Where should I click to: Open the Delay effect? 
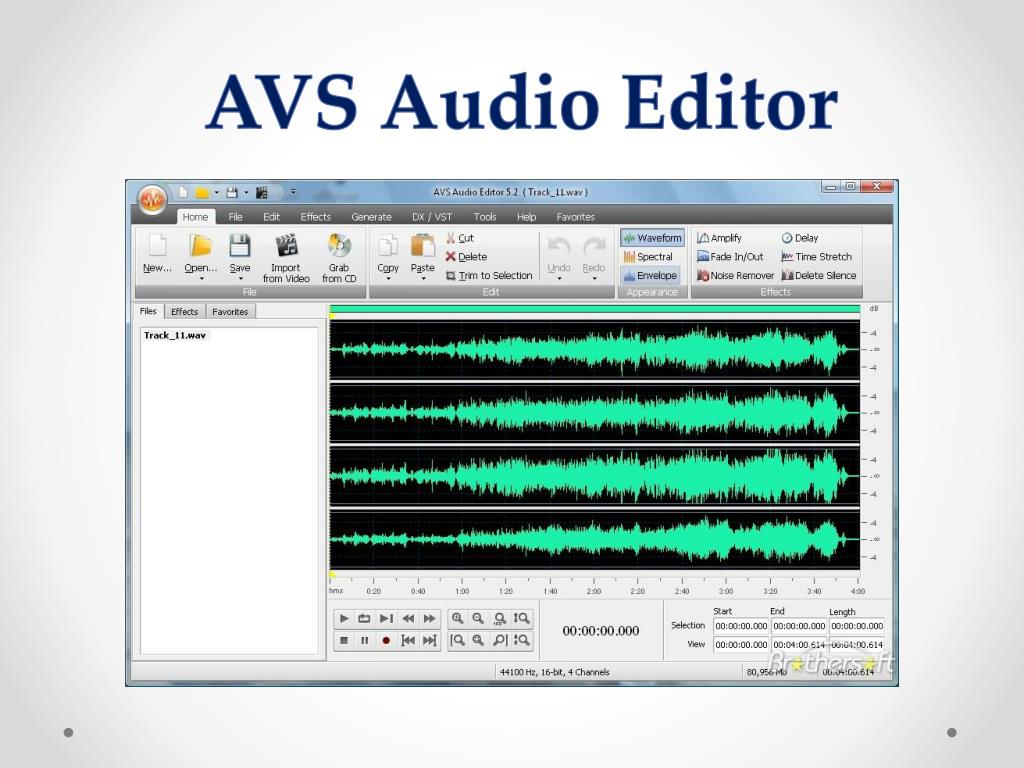click(x=800, y=238)
